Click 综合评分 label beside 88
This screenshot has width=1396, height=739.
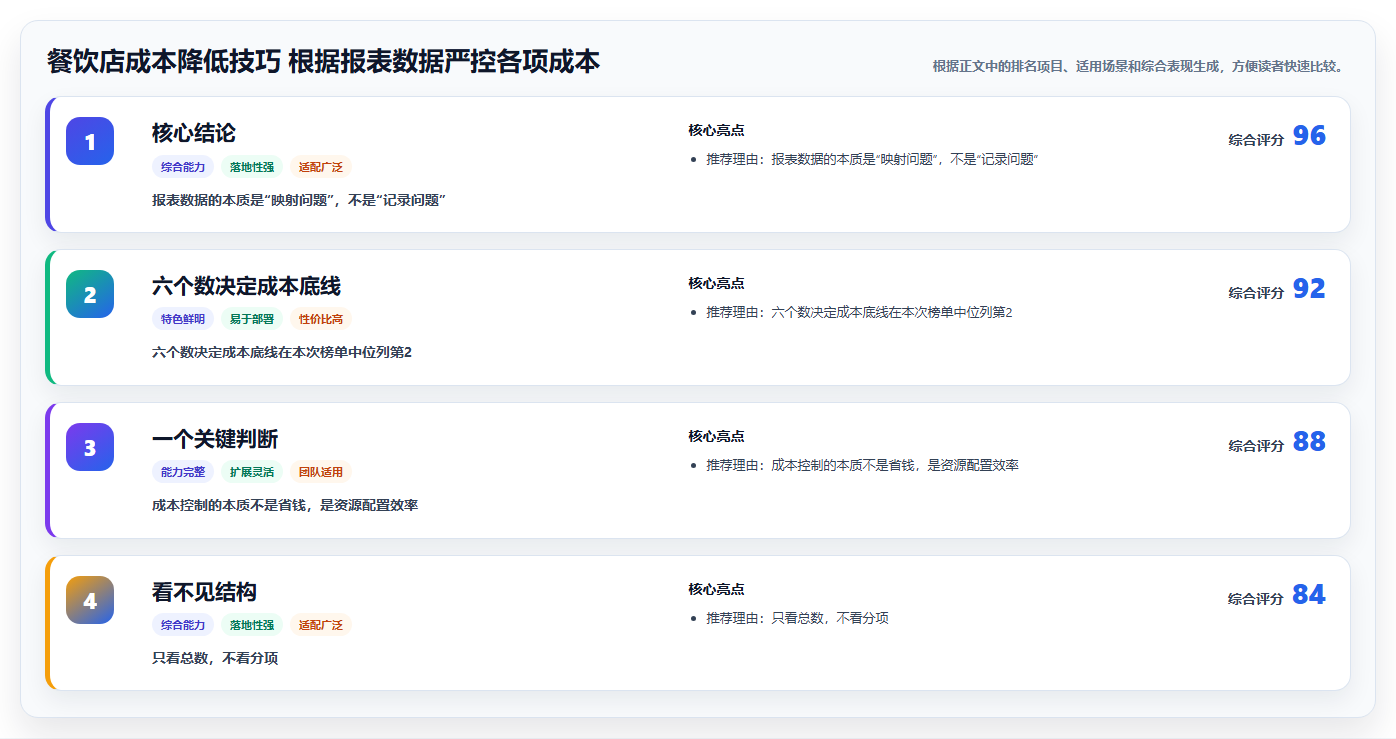[x=1256, y=446]
